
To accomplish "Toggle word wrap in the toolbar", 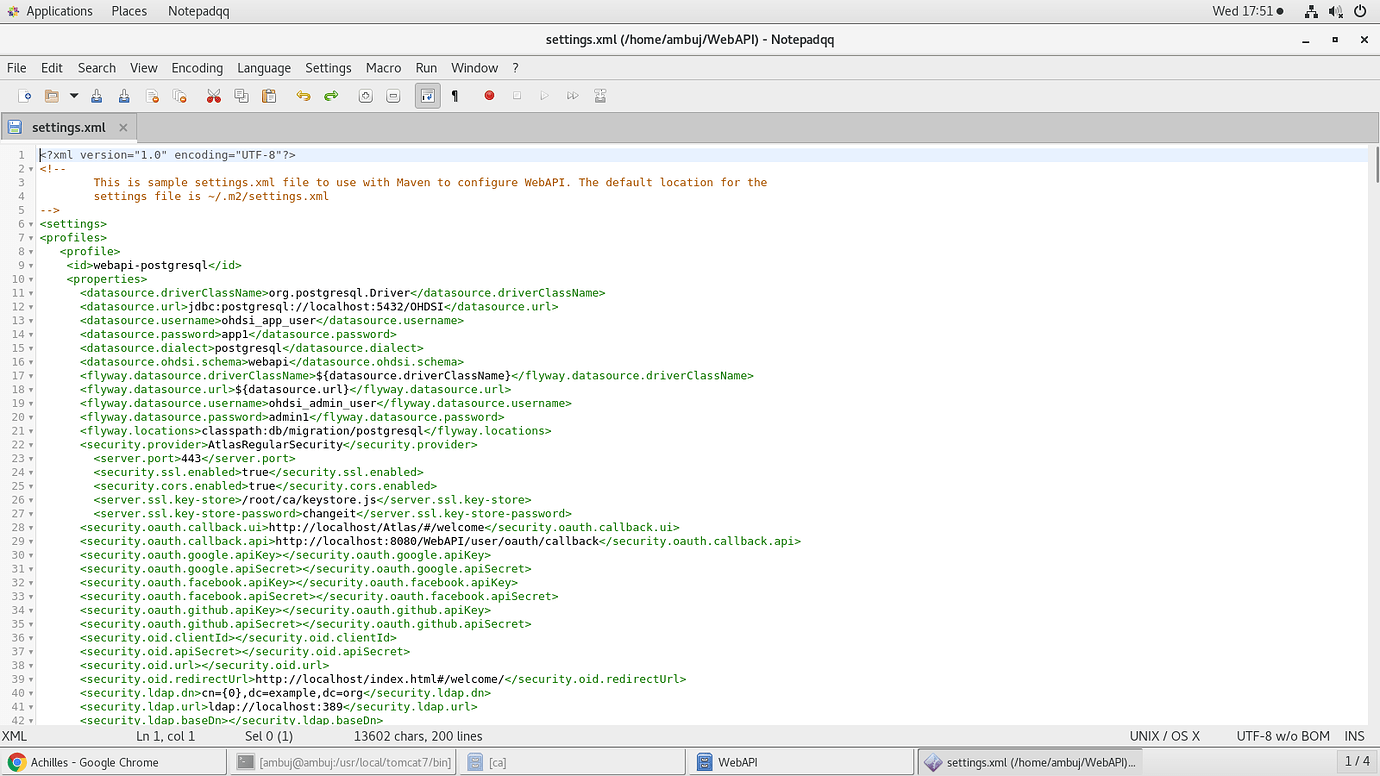I will [427, 95].
